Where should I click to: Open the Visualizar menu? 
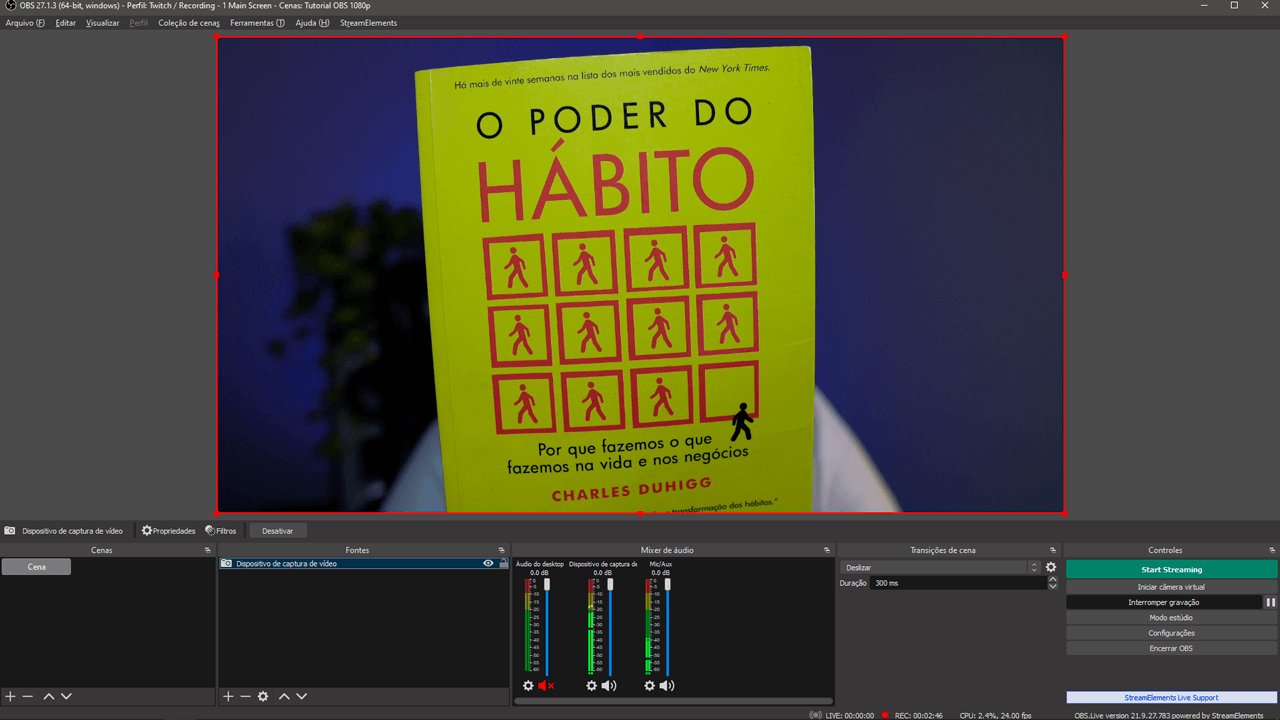pos(102,23)
